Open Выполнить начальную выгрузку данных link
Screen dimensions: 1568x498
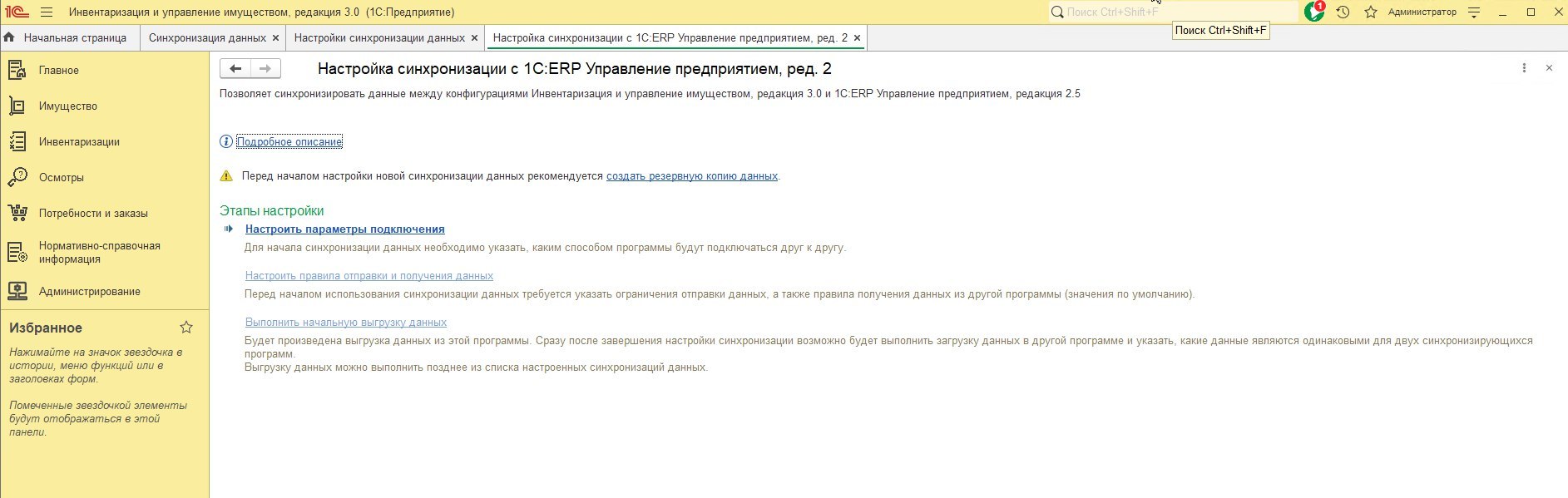pyautogui.click(x=346, y=323)
